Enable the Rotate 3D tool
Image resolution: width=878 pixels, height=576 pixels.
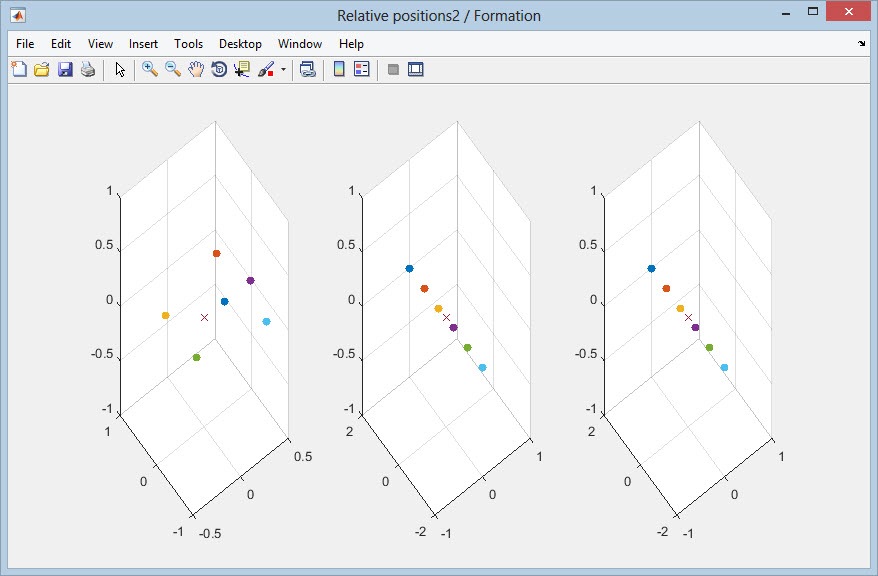click(219, 69)
